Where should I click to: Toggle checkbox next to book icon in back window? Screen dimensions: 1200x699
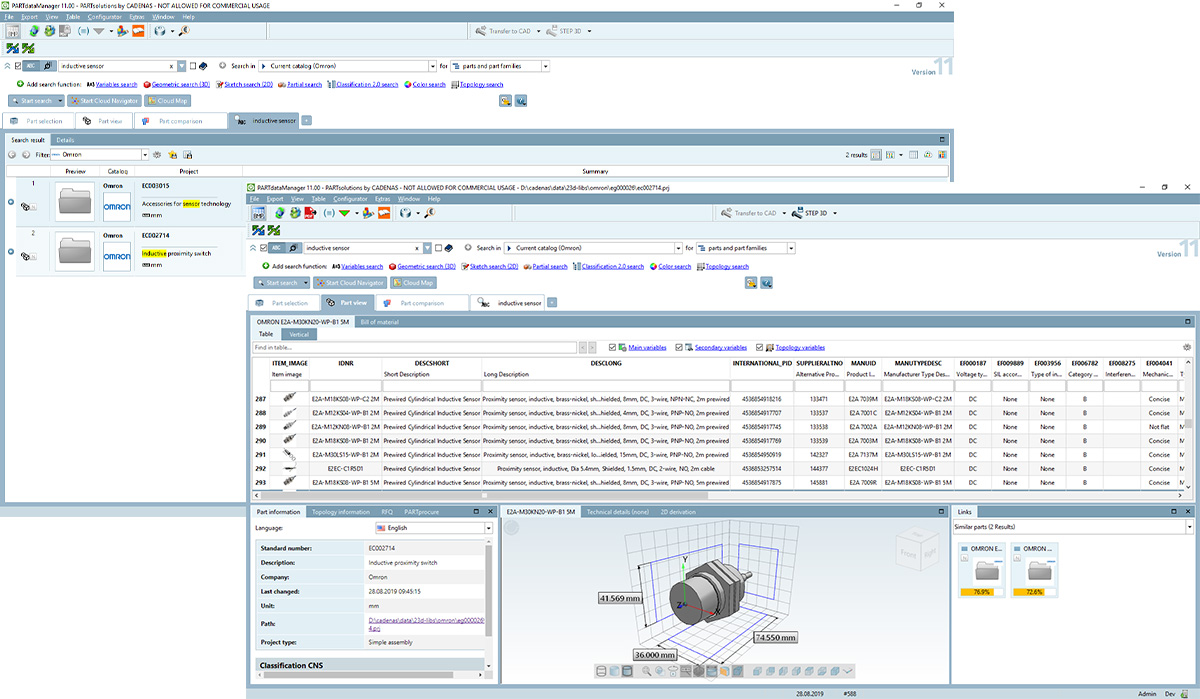tap(192, 66)
